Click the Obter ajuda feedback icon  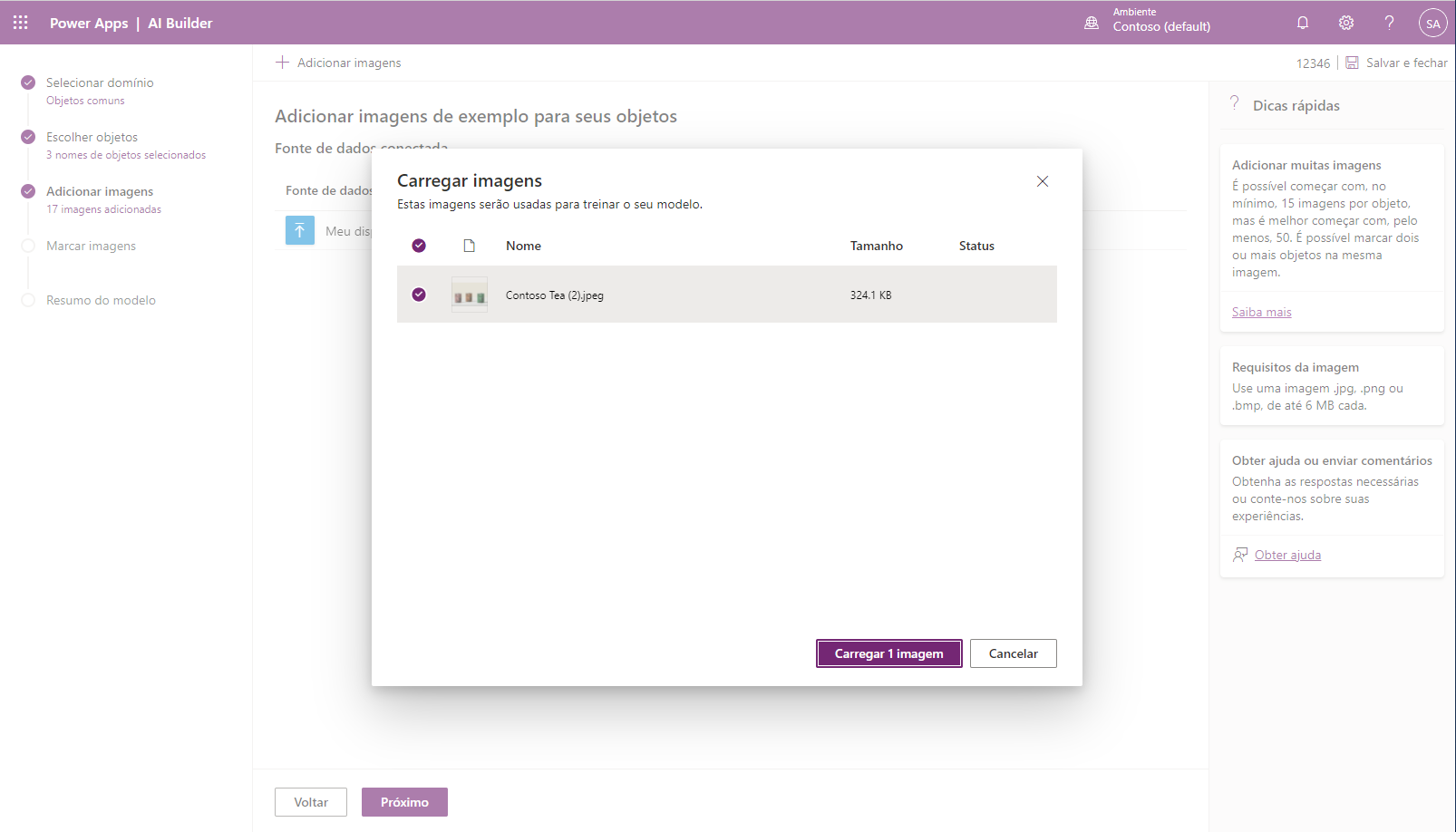[x=1240, y=555]
